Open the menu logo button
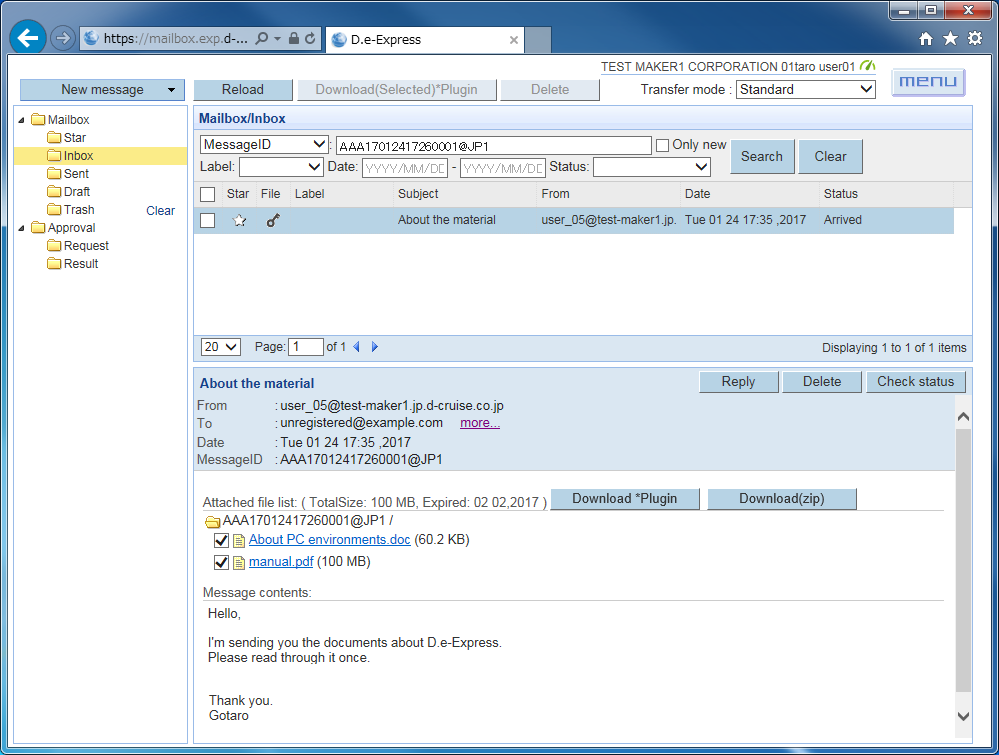This screenshot has width=999, height=755. (928, 82)
